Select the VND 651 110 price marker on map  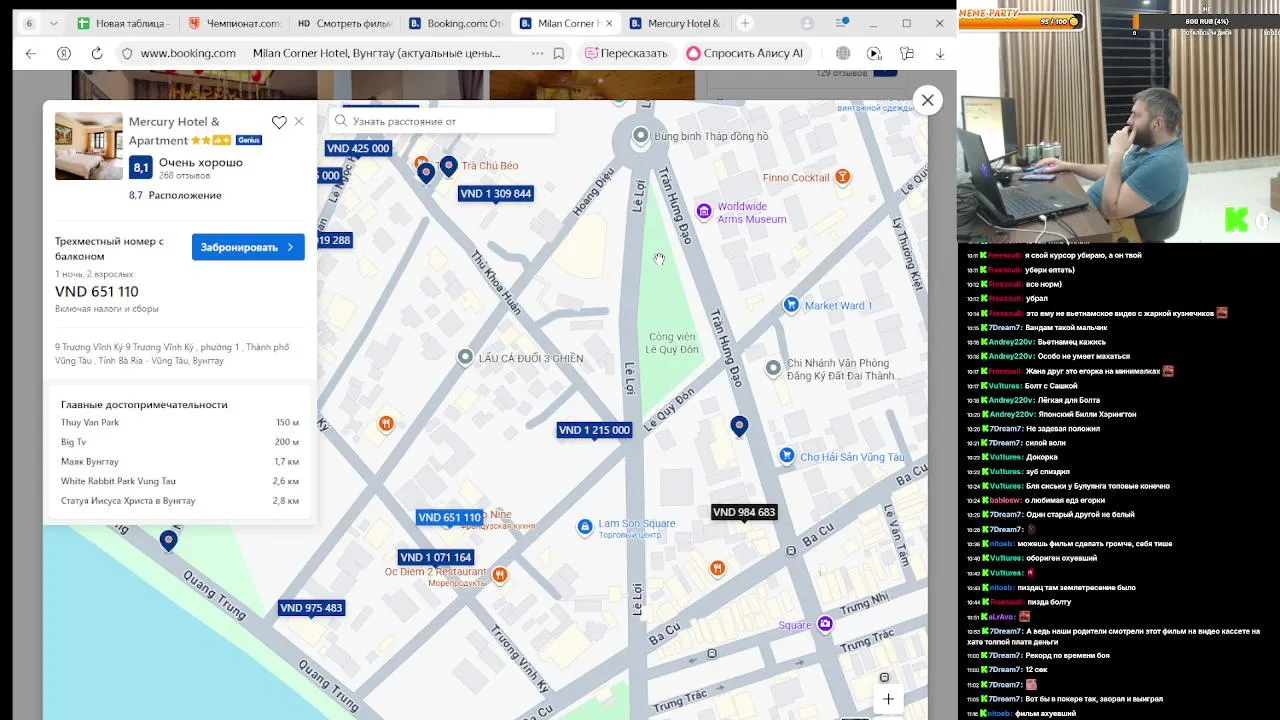[x=449, y=517]
